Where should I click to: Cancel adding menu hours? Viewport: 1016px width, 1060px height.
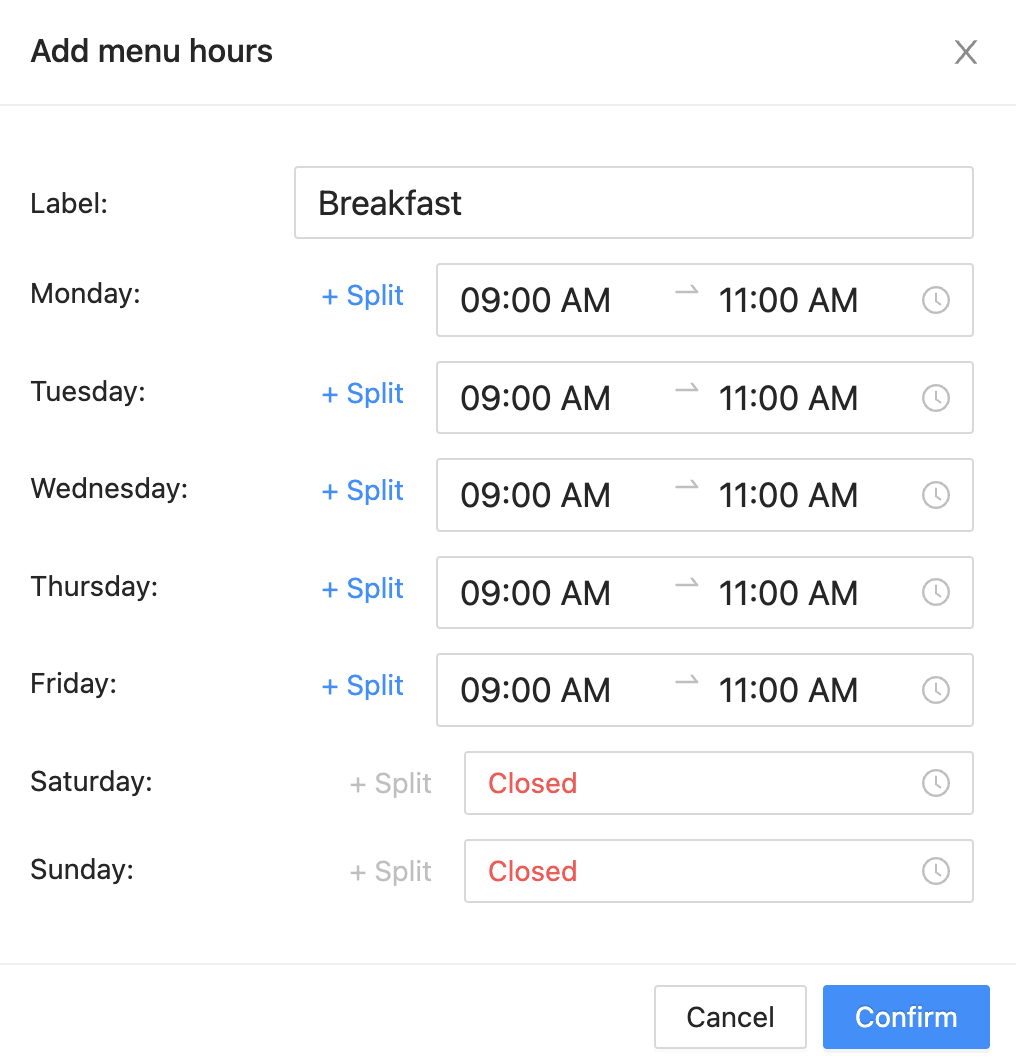pyautogui.click(x=730, y=1017)
